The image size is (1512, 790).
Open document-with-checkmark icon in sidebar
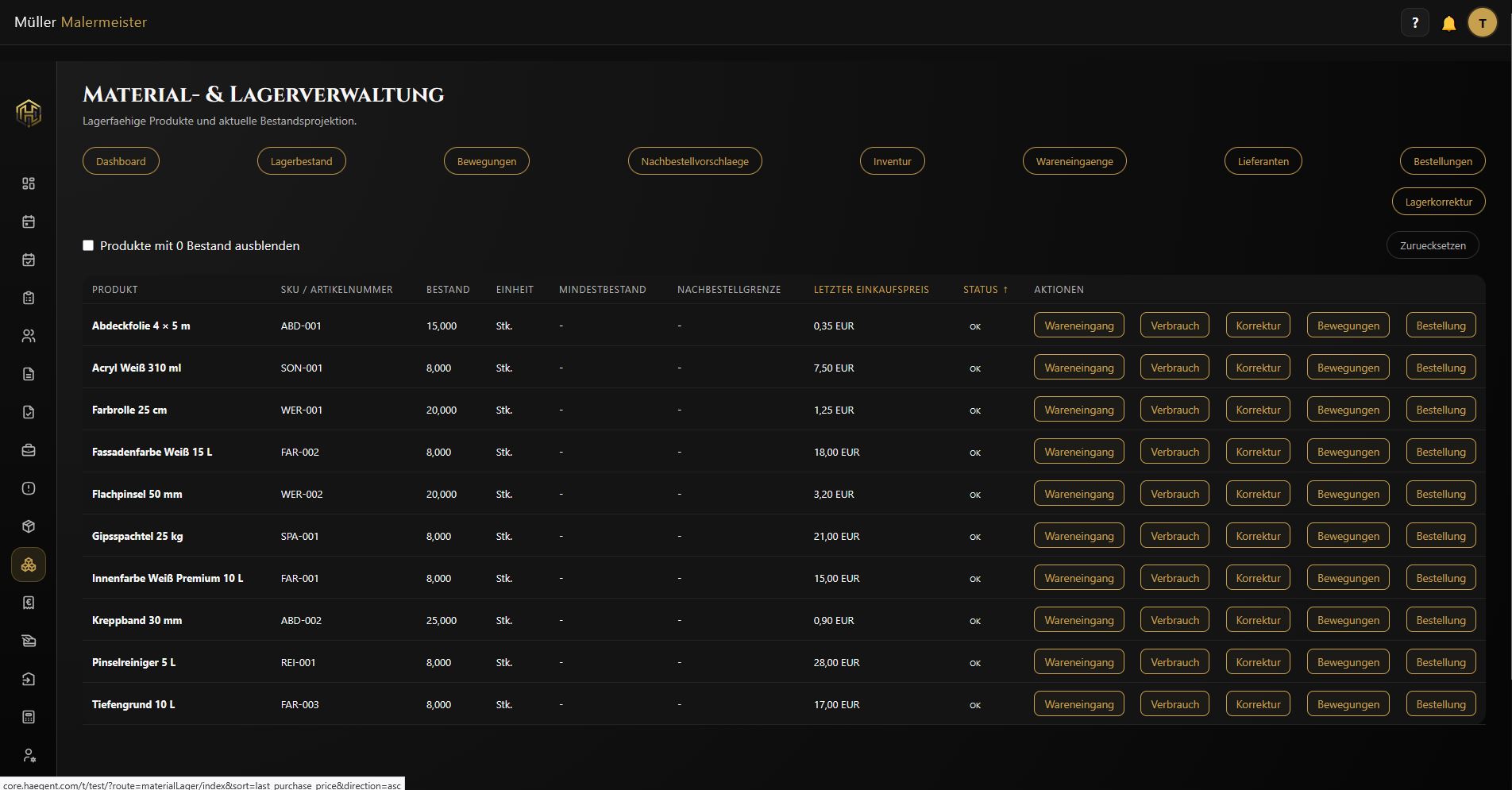(29, 412)
